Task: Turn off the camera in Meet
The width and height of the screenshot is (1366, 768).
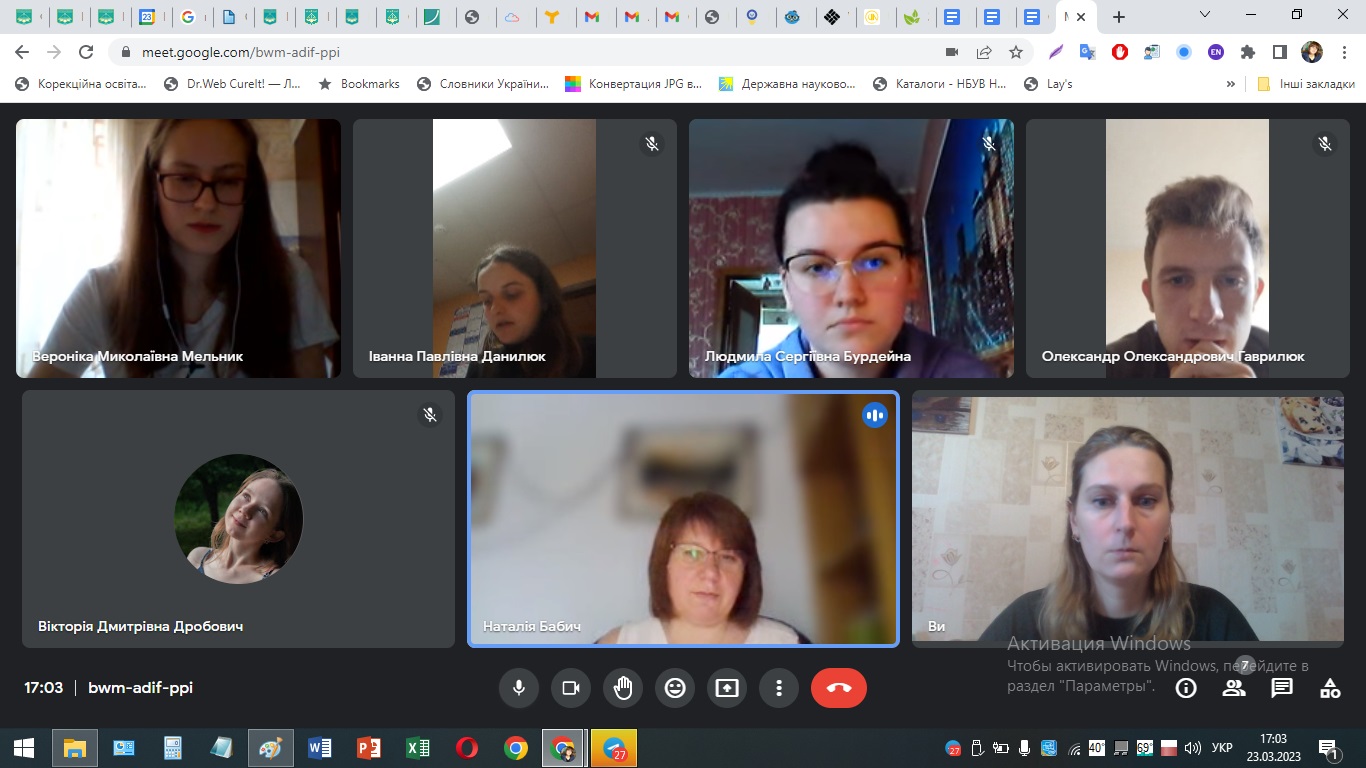Action: (571, 688)
